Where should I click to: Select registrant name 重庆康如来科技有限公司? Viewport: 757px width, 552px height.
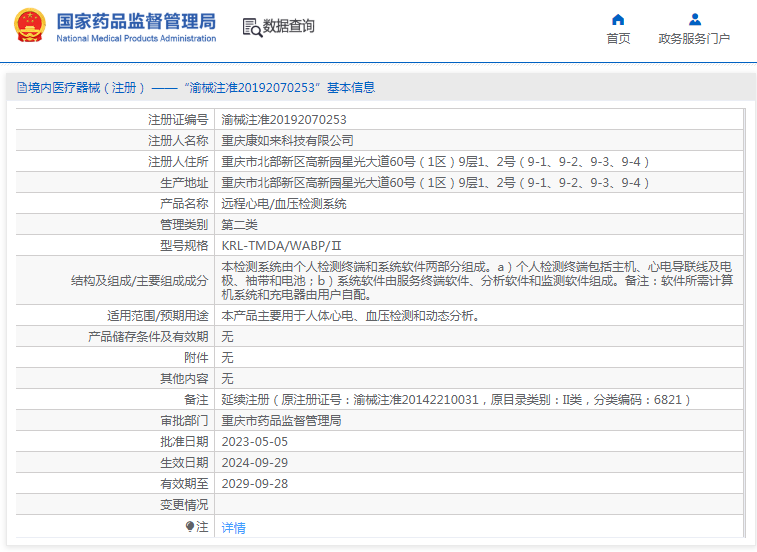[x=287, y=141]
